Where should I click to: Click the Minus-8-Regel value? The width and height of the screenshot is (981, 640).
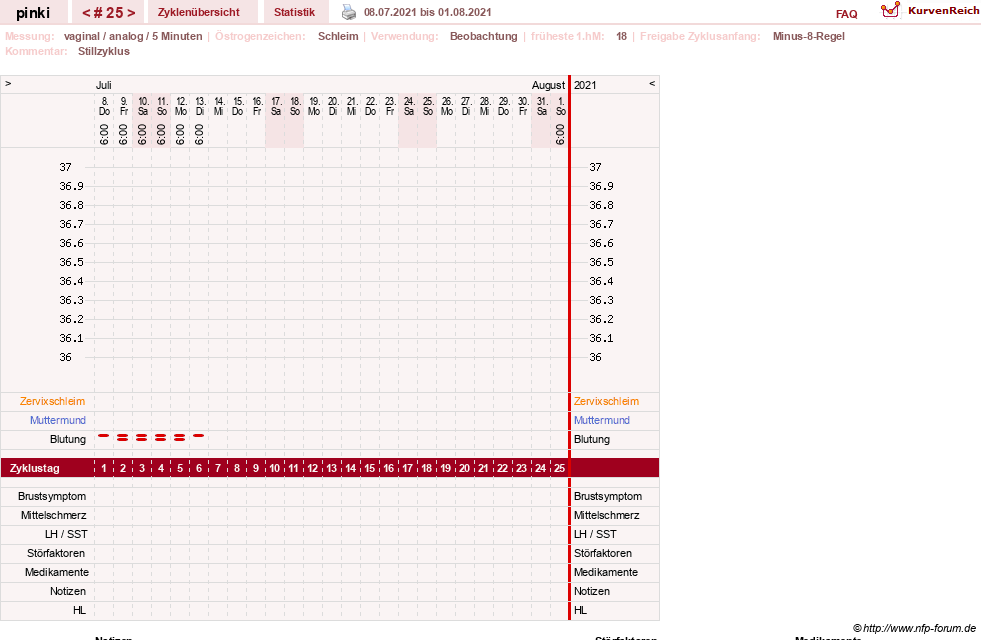click(808, 36)
